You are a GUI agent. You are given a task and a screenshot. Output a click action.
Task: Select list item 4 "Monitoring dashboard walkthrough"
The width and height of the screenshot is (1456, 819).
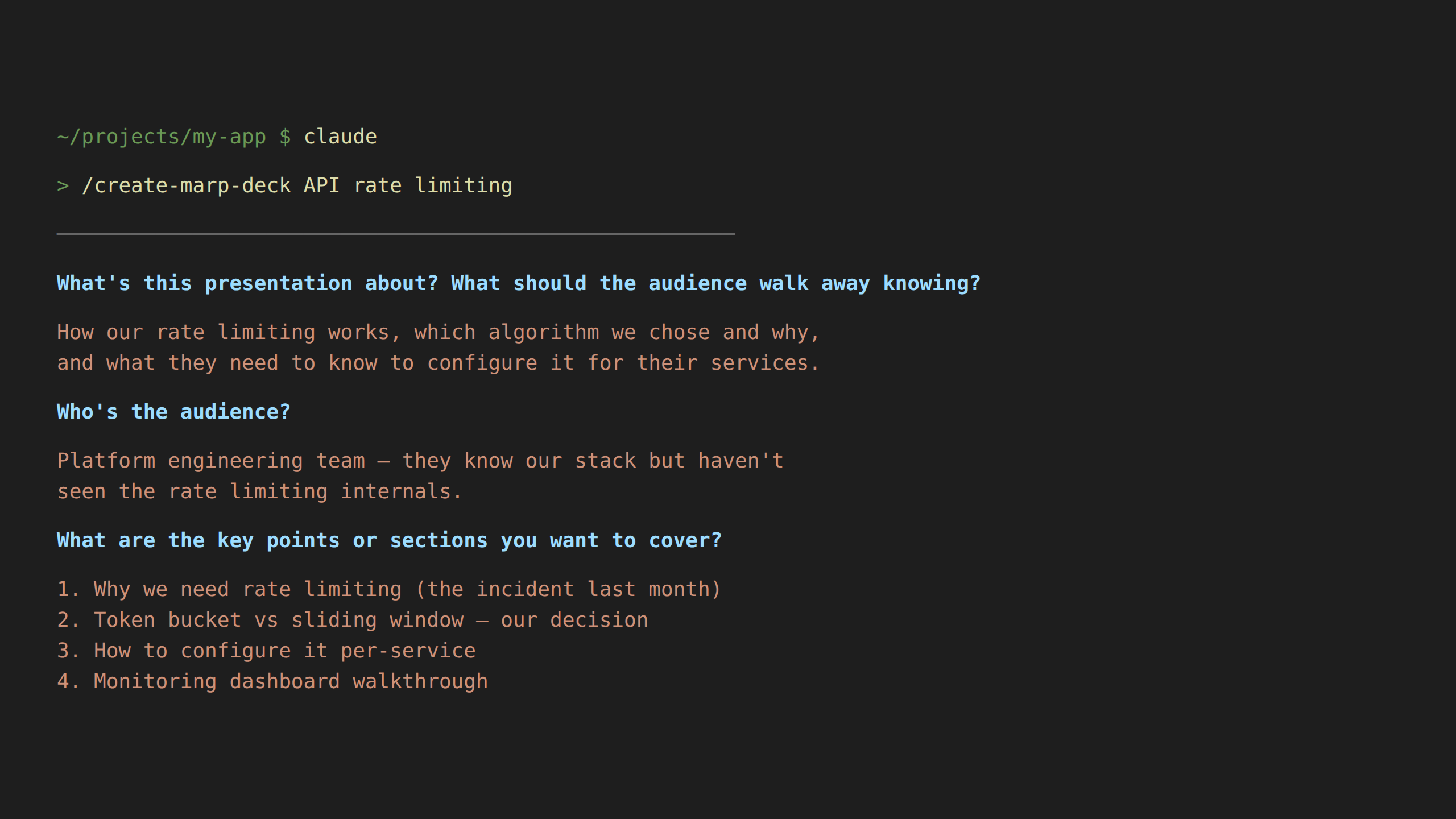point(272,681)
